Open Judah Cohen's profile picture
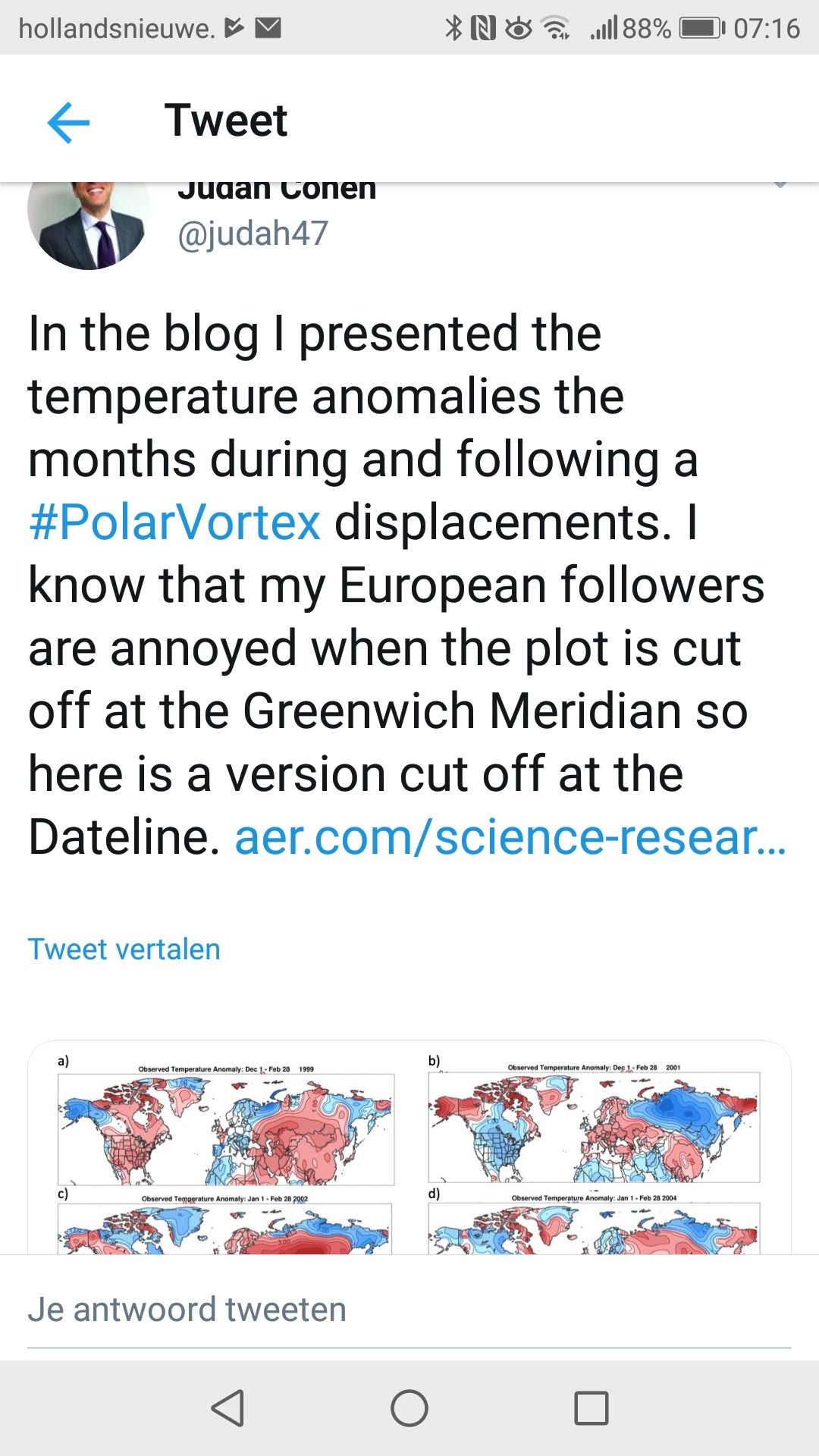 tap(88, 225)
